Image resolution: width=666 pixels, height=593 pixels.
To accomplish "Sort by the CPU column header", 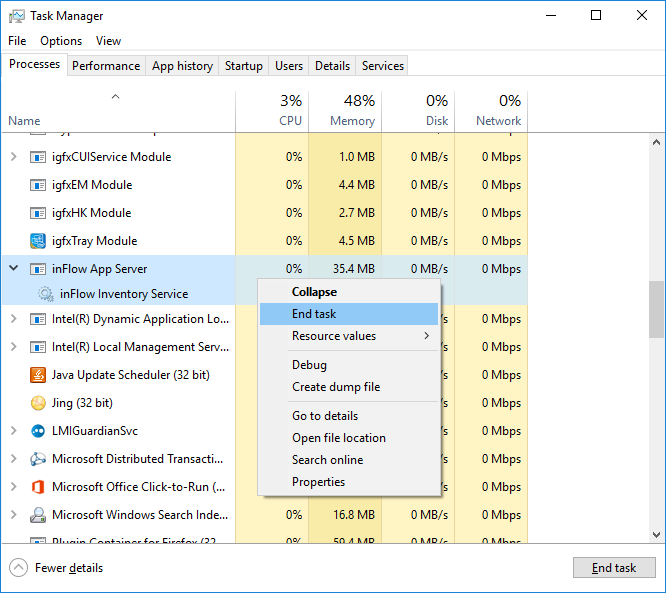I will (x=272, y=111).
